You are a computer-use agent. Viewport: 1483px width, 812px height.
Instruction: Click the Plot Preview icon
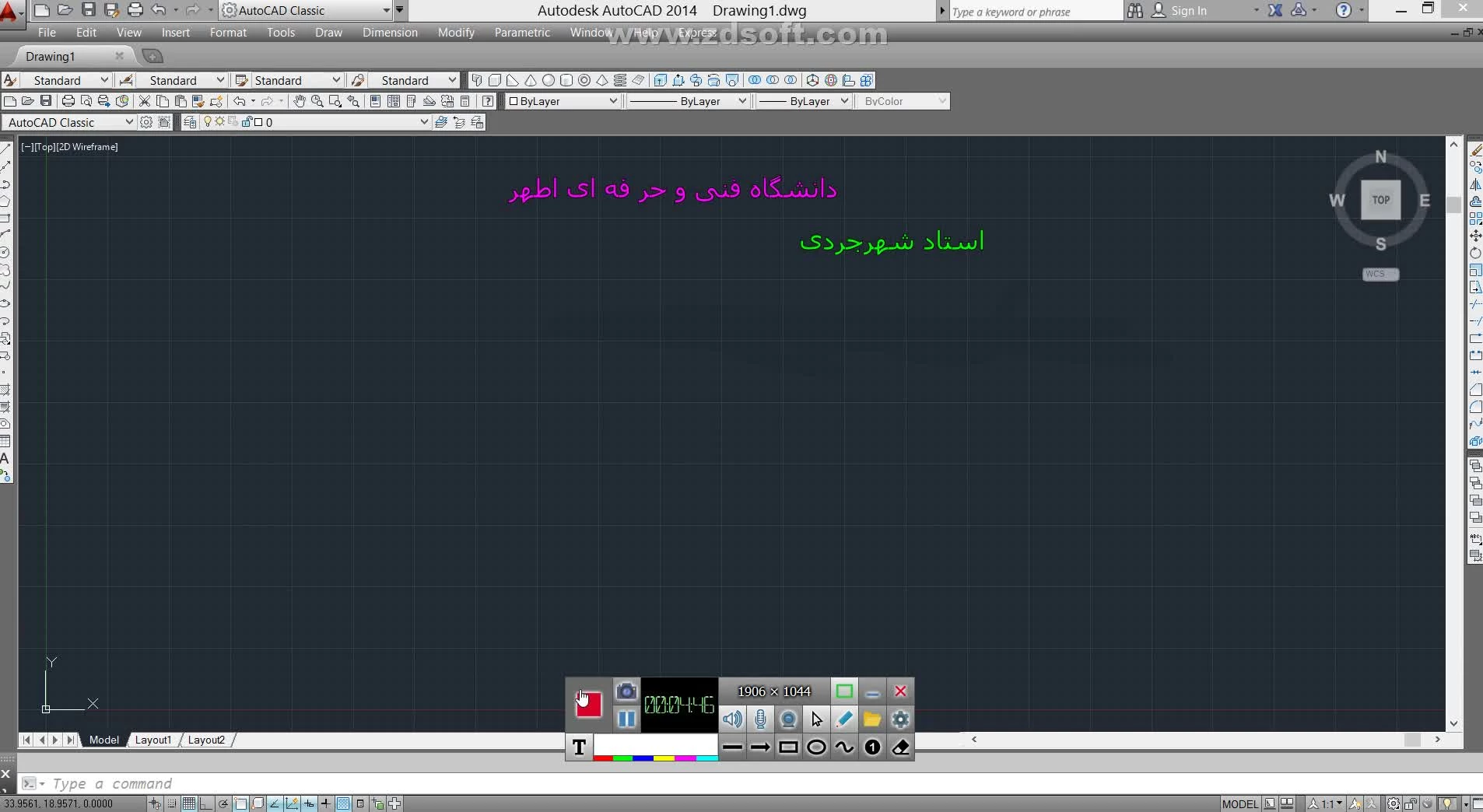(x=86, y=101)
